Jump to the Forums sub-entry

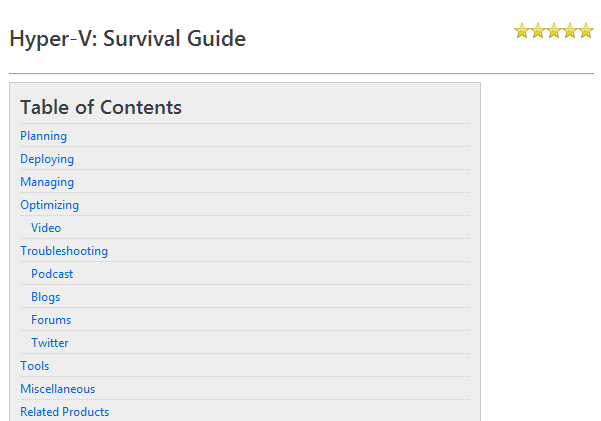[51, 320]
